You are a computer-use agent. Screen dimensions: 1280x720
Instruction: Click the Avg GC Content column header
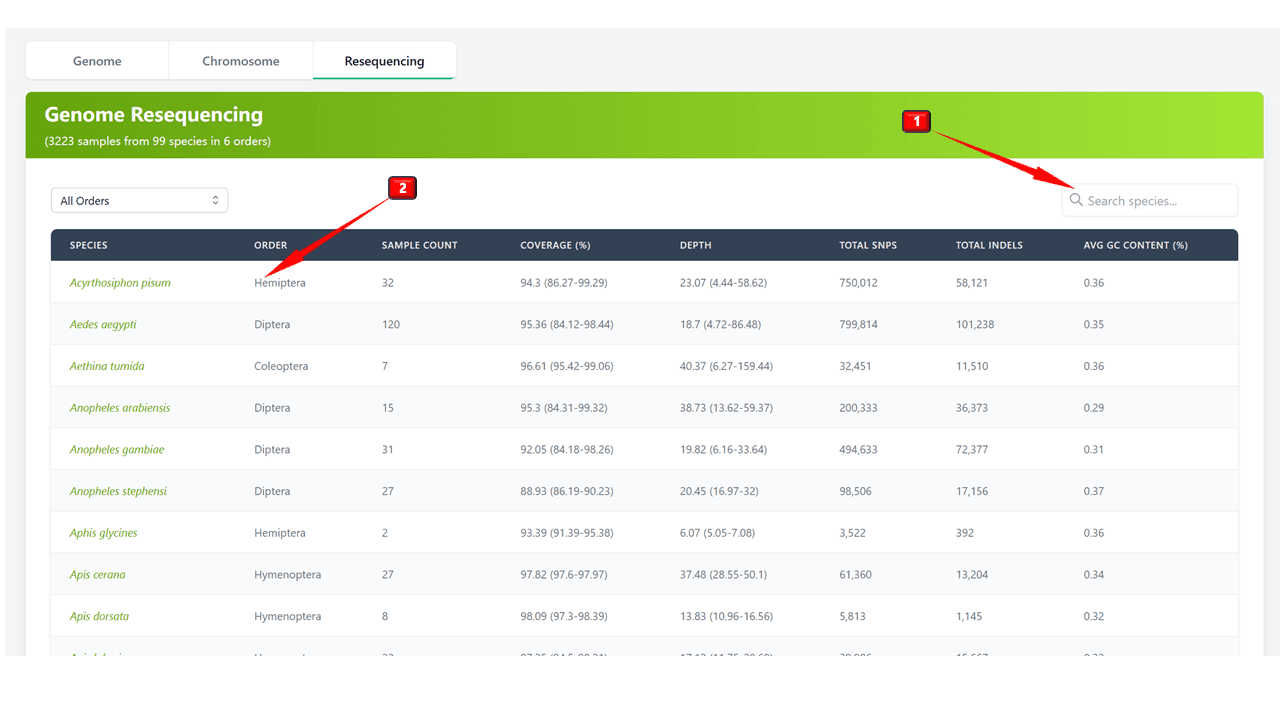[x=1135, y=245]
